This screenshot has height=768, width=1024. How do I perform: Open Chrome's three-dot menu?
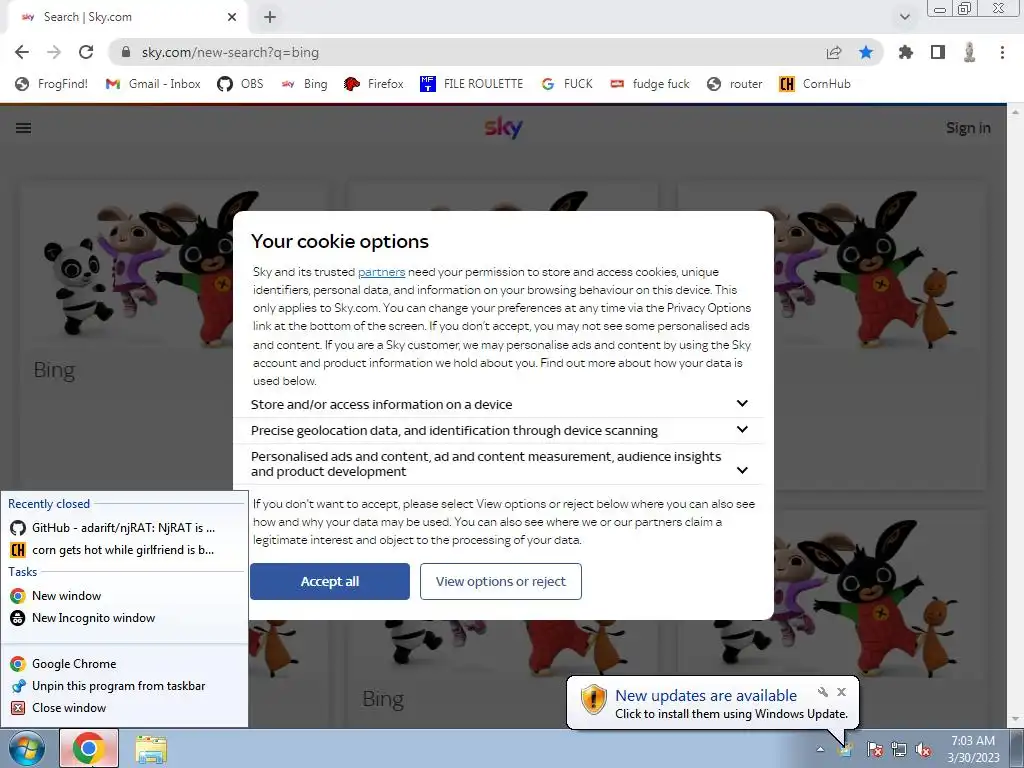[1002, 52]
